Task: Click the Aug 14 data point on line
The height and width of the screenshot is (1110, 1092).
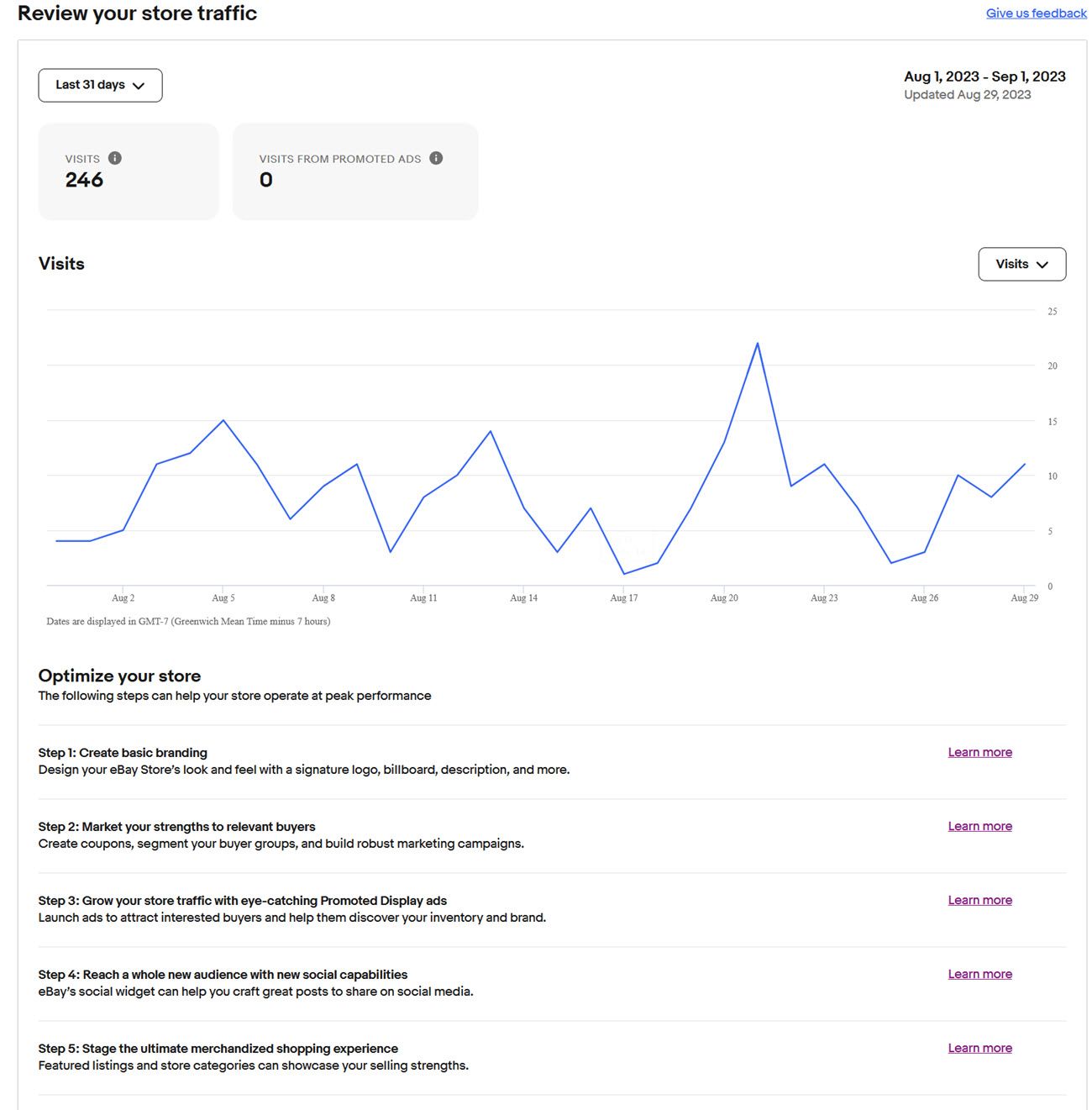Action: tap(524, 508)
